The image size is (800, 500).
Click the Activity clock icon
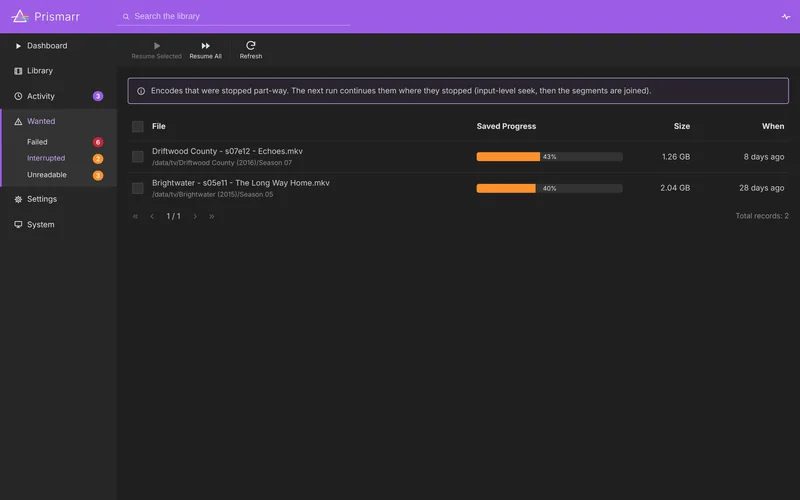(x=18, y=96)
